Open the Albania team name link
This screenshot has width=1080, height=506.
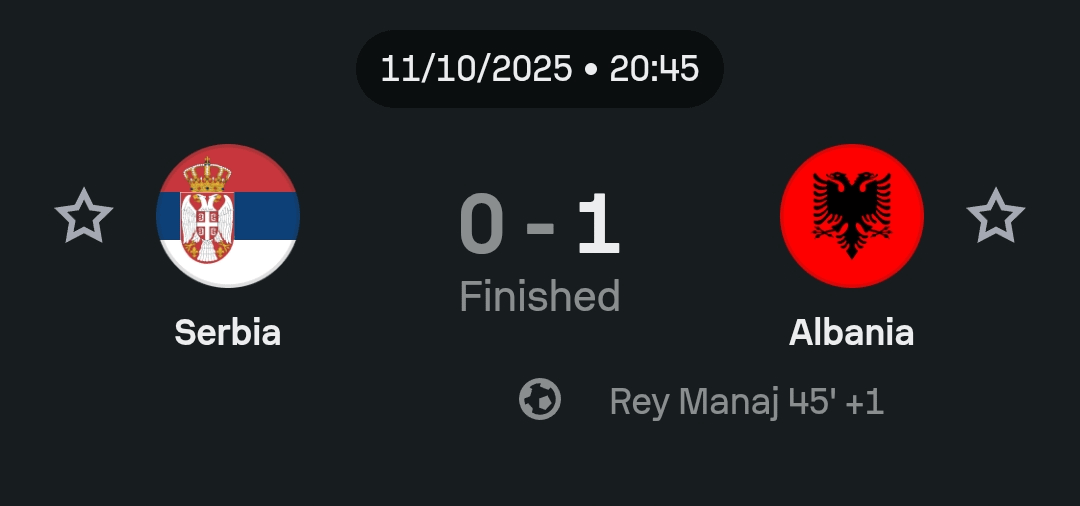851,332
